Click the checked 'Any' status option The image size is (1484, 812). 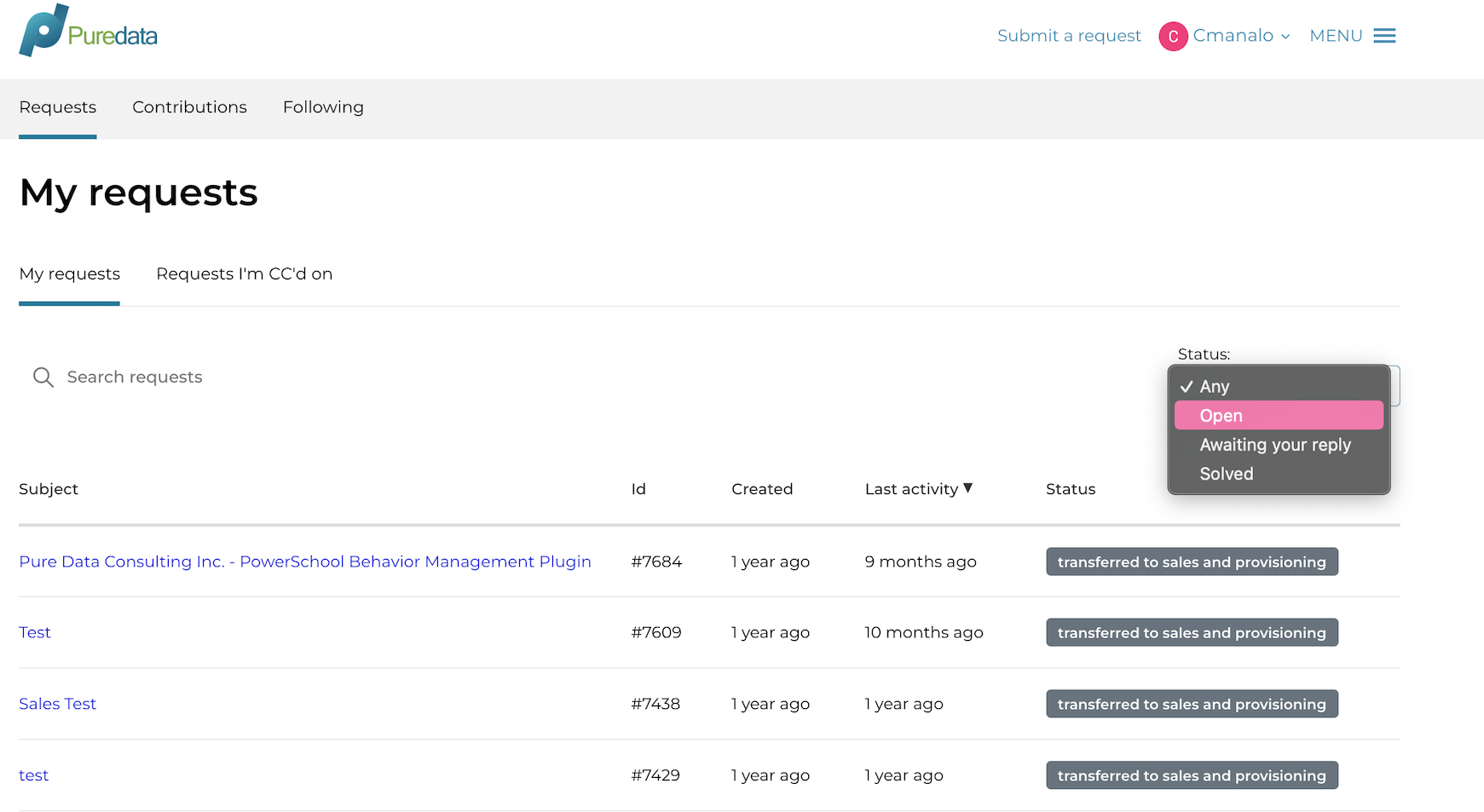1214,386
